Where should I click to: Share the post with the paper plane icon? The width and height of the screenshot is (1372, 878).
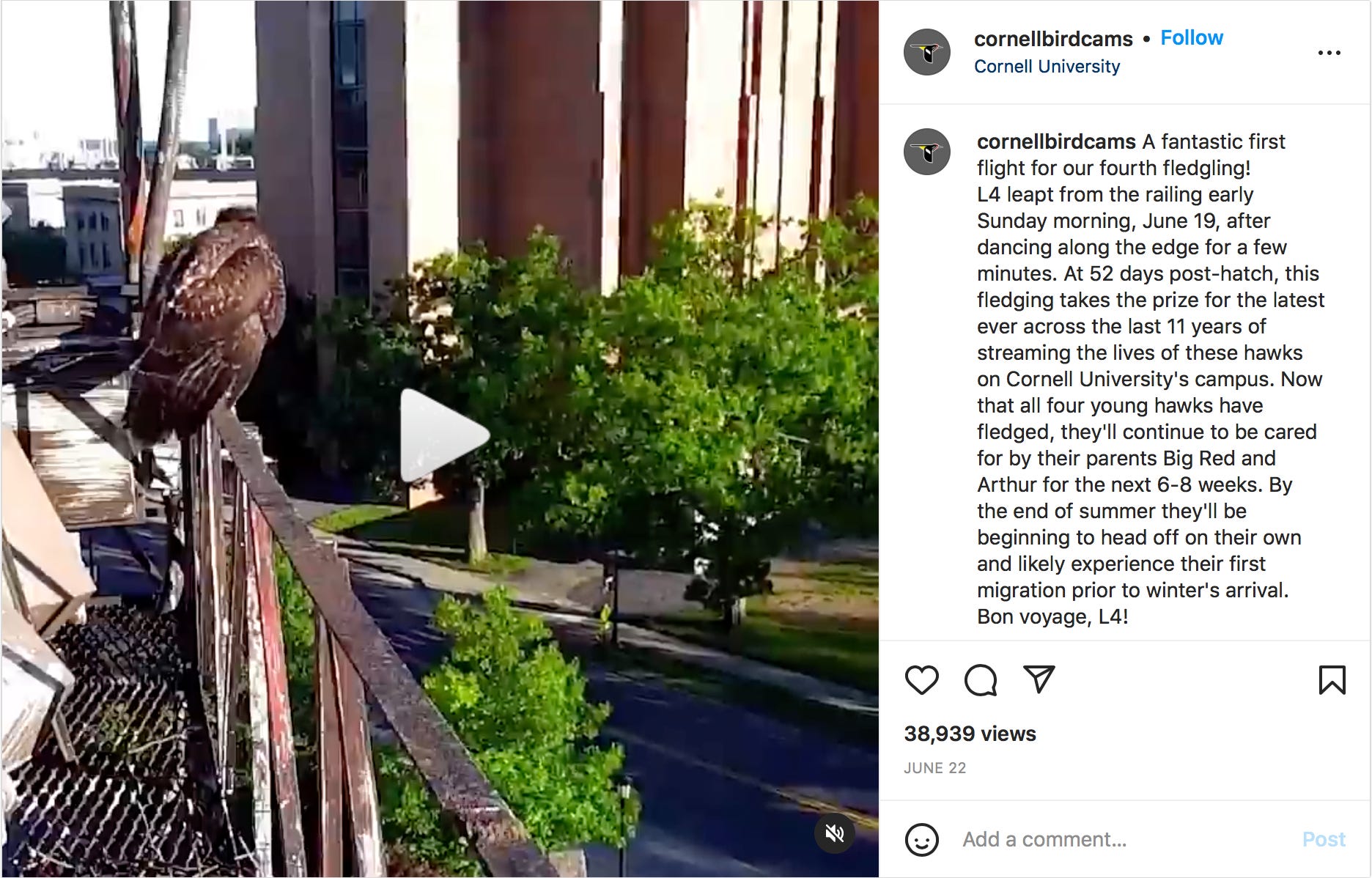(x=1039, y=679)
